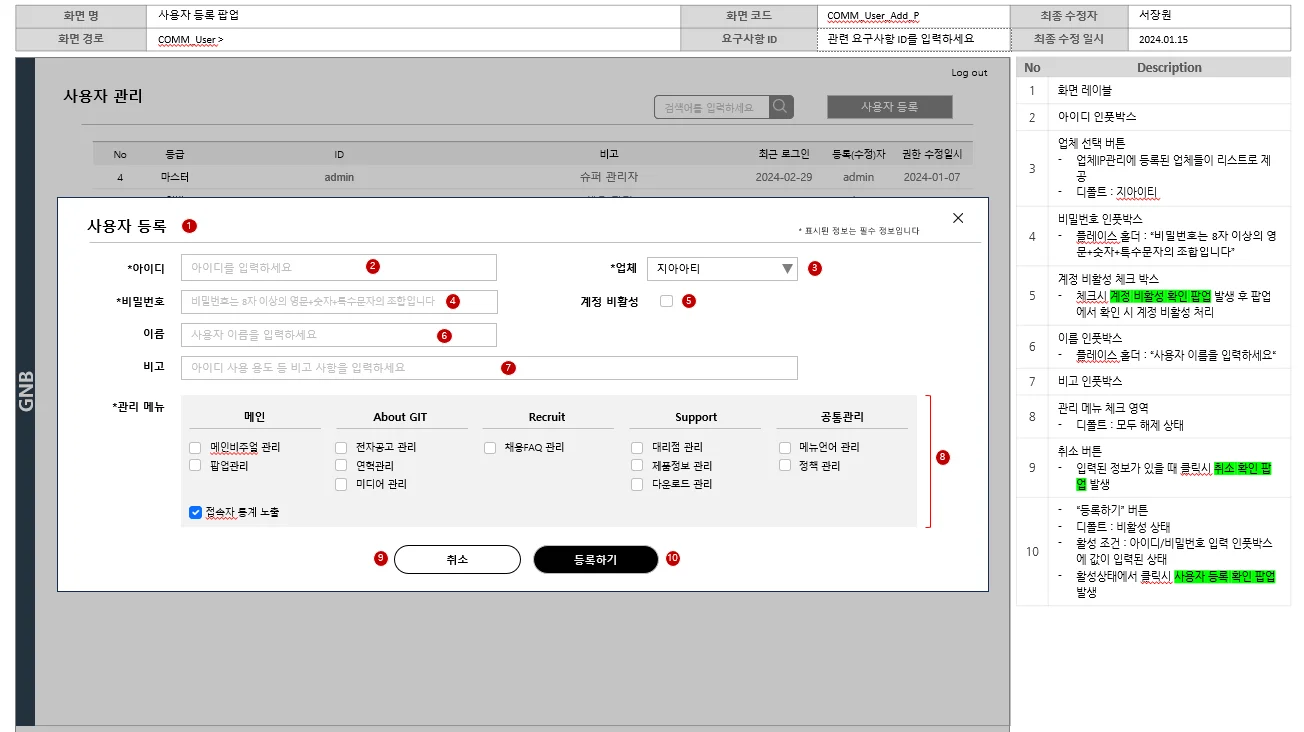The height and width of the screenshot is (732, 1304).
Task: Click the 메인 menu column header
Action: (x=254, y=417)
